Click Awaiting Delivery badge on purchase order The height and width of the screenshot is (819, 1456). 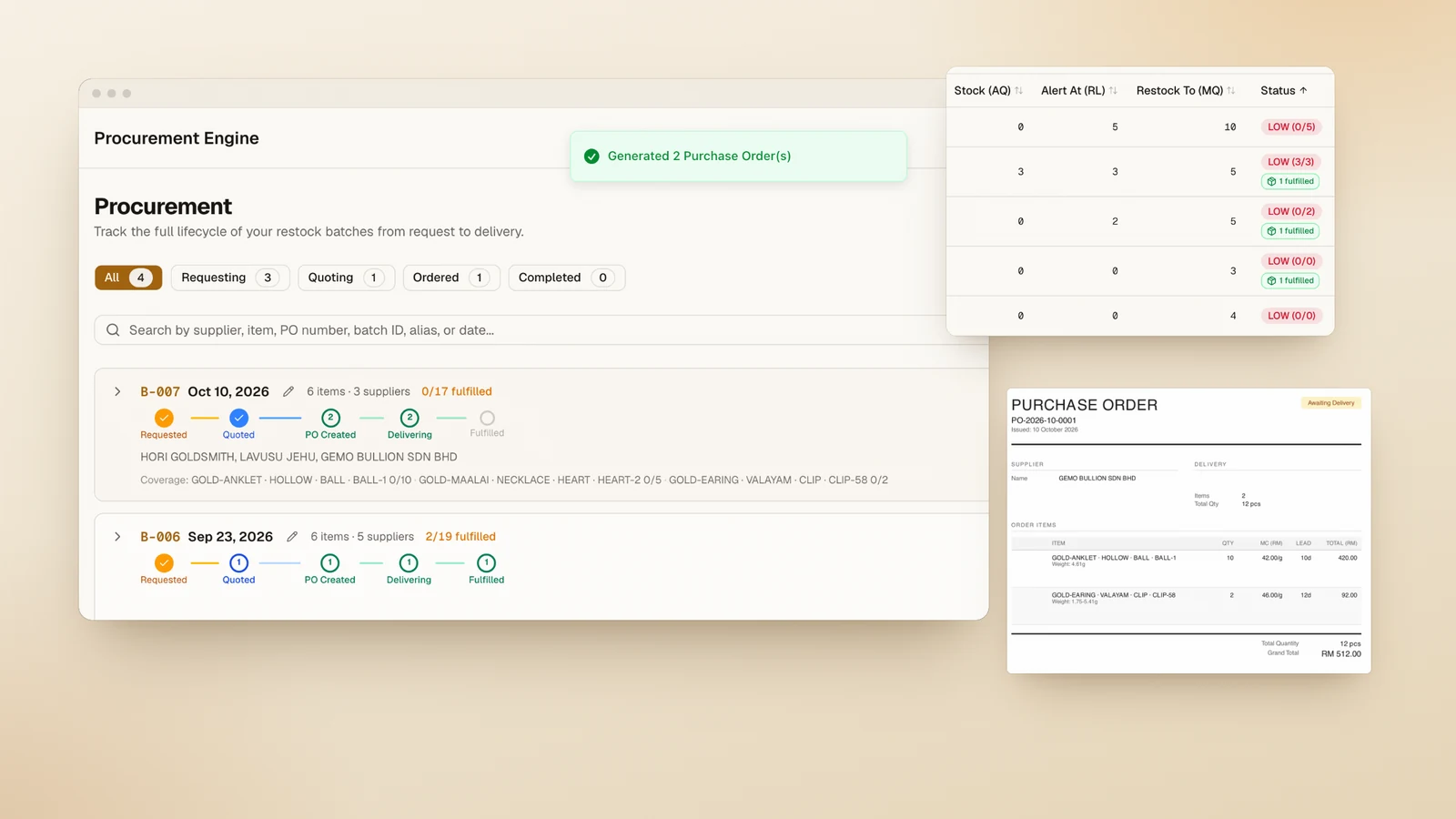pyautogui.click(x=1330, y=403)
